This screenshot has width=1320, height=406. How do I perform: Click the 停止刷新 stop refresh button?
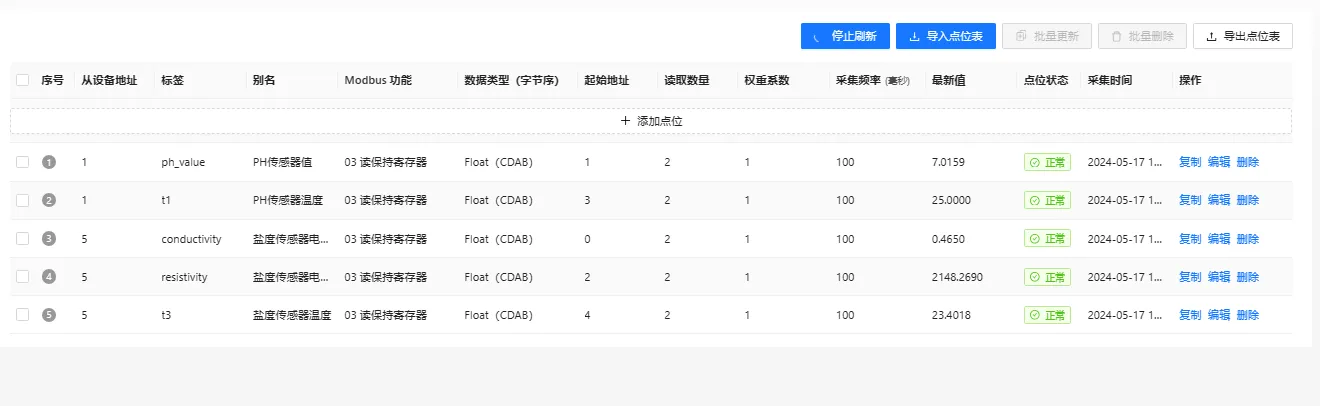tap(845, 36)
